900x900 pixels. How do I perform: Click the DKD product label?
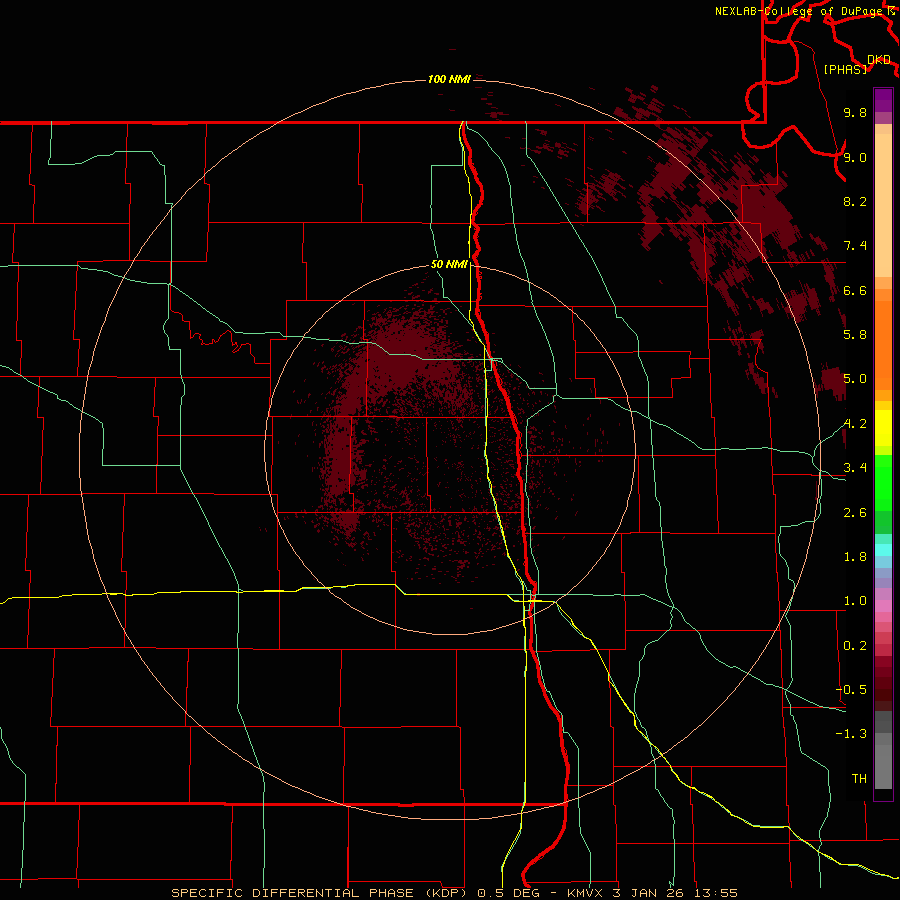tap(879, 60)
